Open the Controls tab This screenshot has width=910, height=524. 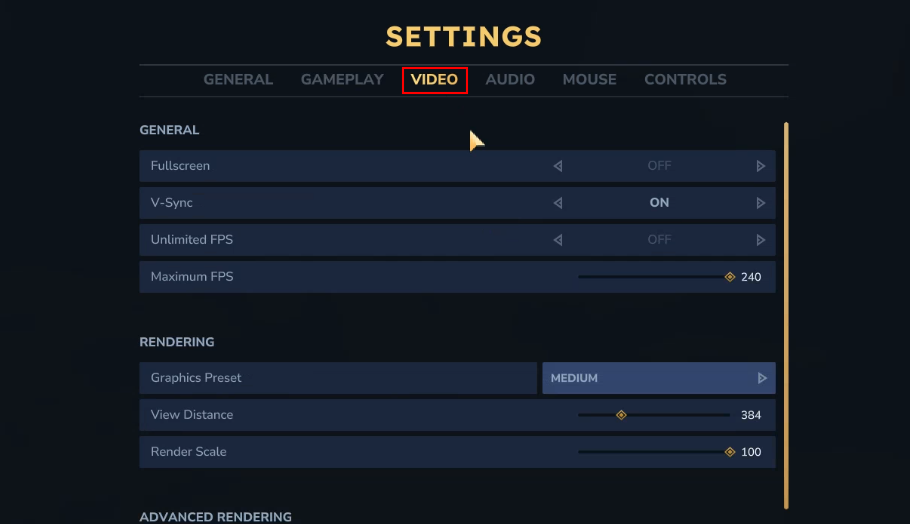click(685, 80)
